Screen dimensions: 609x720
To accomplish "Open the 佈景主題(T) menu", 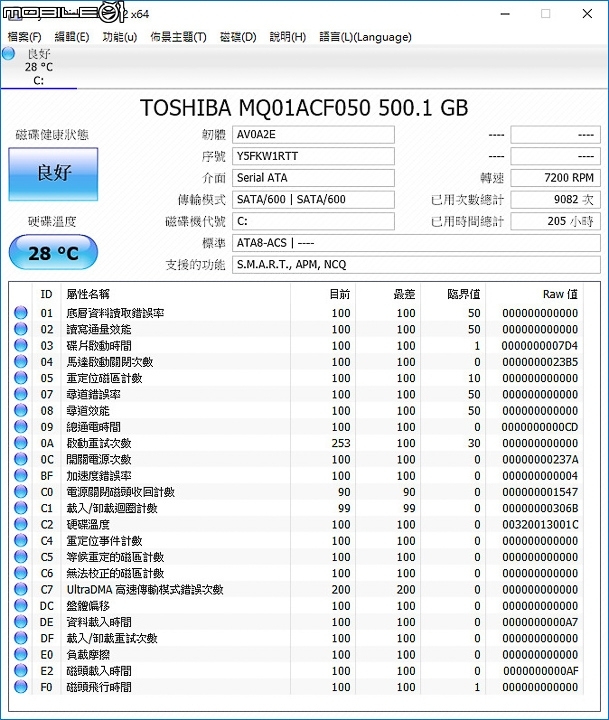I will pos(178,37).
